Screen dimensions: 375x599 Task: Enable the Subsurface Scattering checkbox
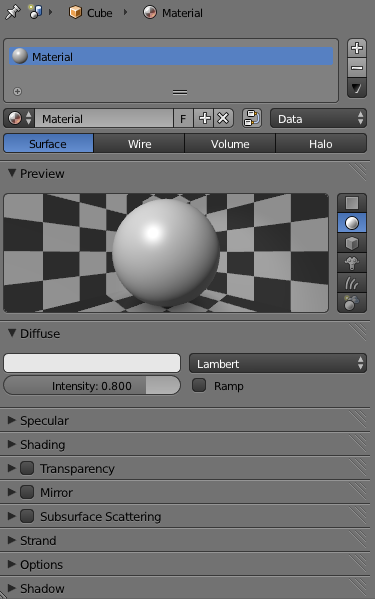pos(27,516)
